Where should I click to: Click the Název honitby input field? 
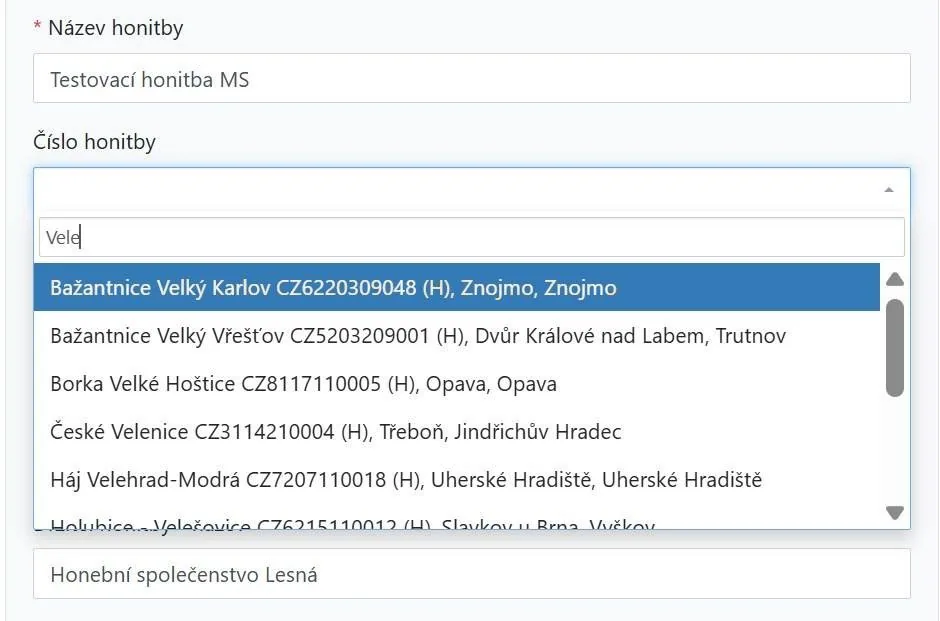tap(472, 79)
